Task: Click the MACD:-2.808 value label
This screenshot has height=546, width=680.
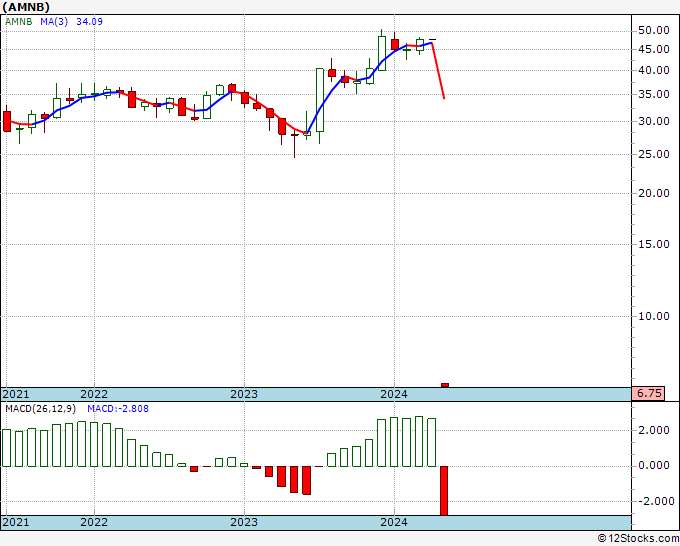Action: 118,409
